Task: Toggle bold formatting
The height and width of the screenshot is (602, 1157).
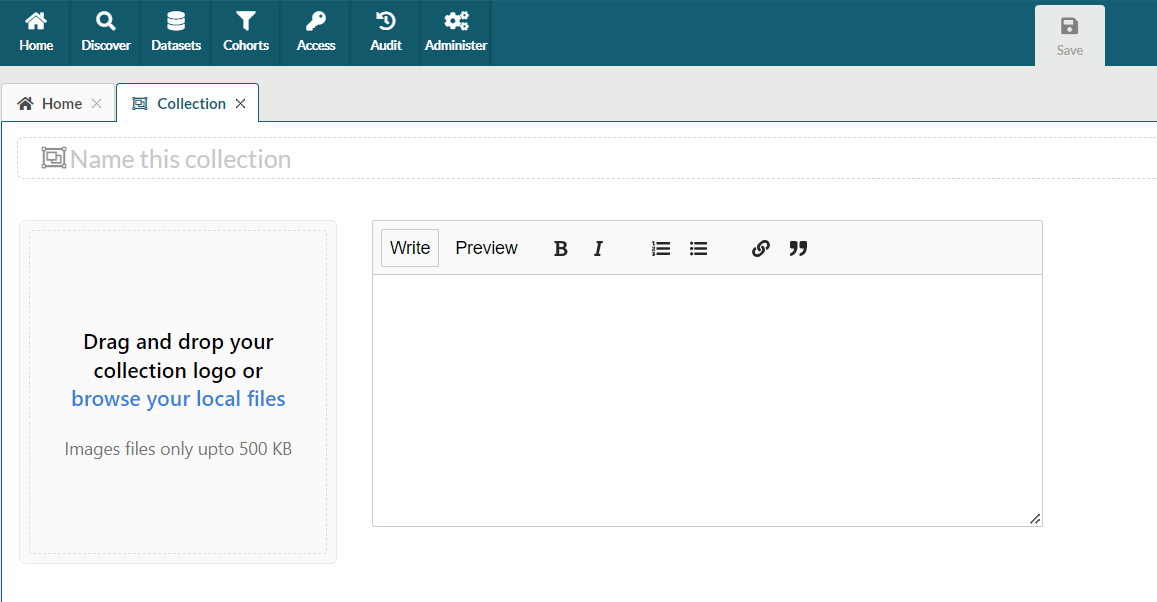Action: [561, 249]
